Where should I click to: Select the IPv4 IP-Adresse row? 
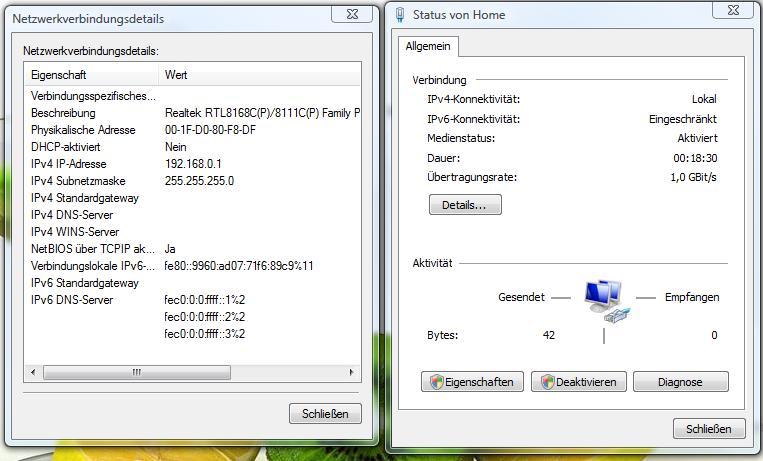193,164
